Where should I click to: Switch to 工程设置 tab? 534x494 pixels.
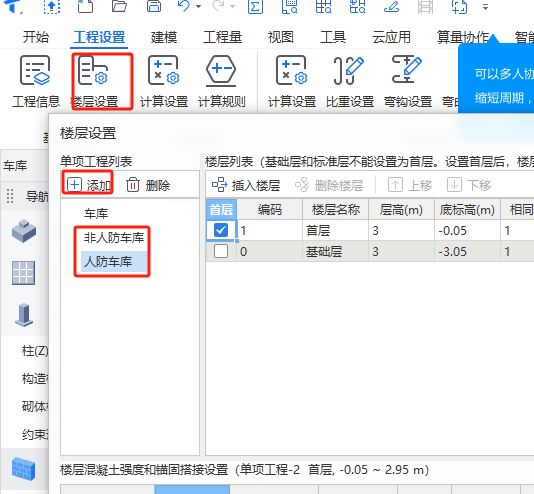[x=99, y=37]
